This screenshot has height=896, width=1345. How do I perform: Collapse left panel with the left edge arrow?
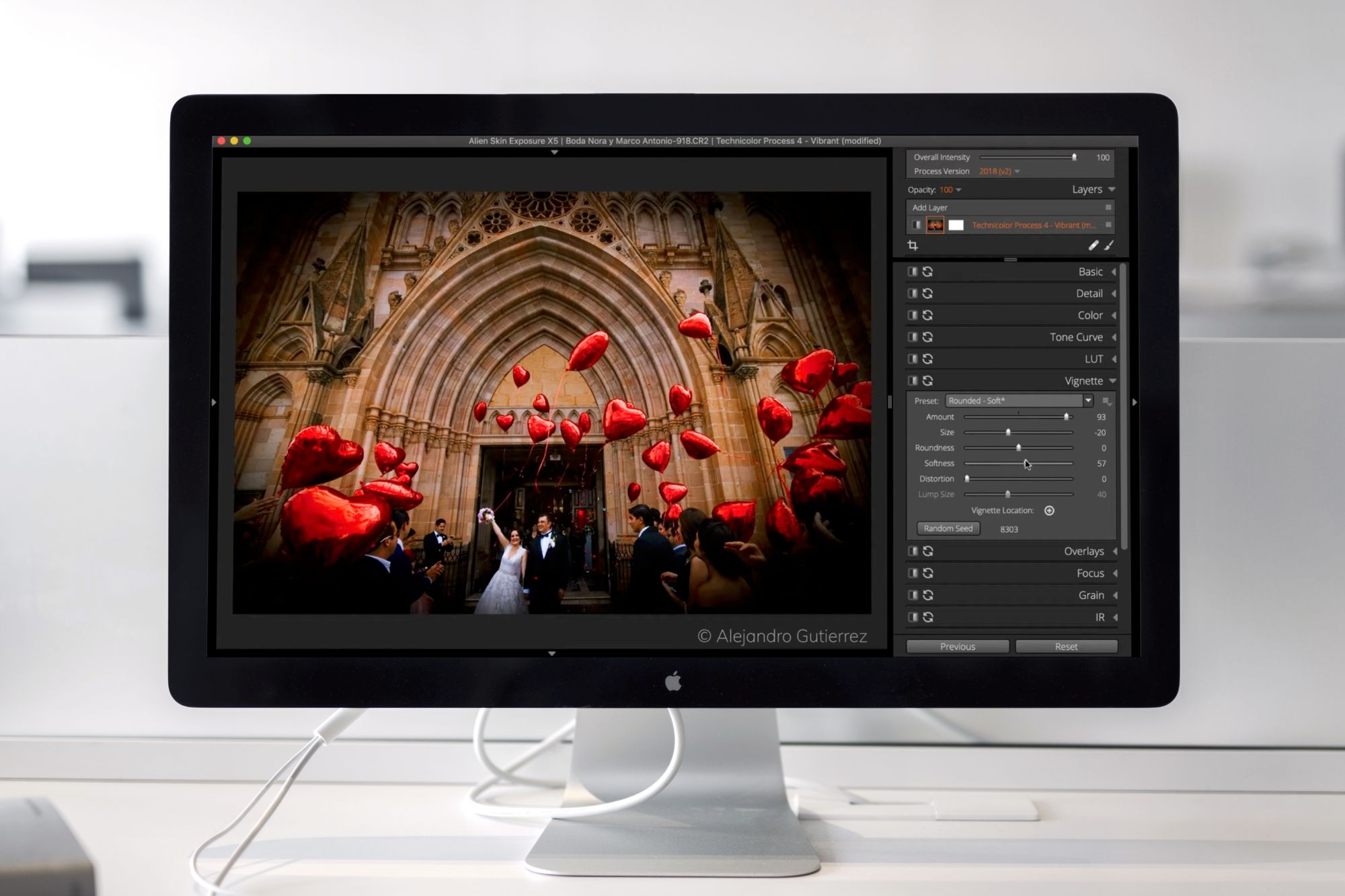pyautogui.click(x=214, y=403)
